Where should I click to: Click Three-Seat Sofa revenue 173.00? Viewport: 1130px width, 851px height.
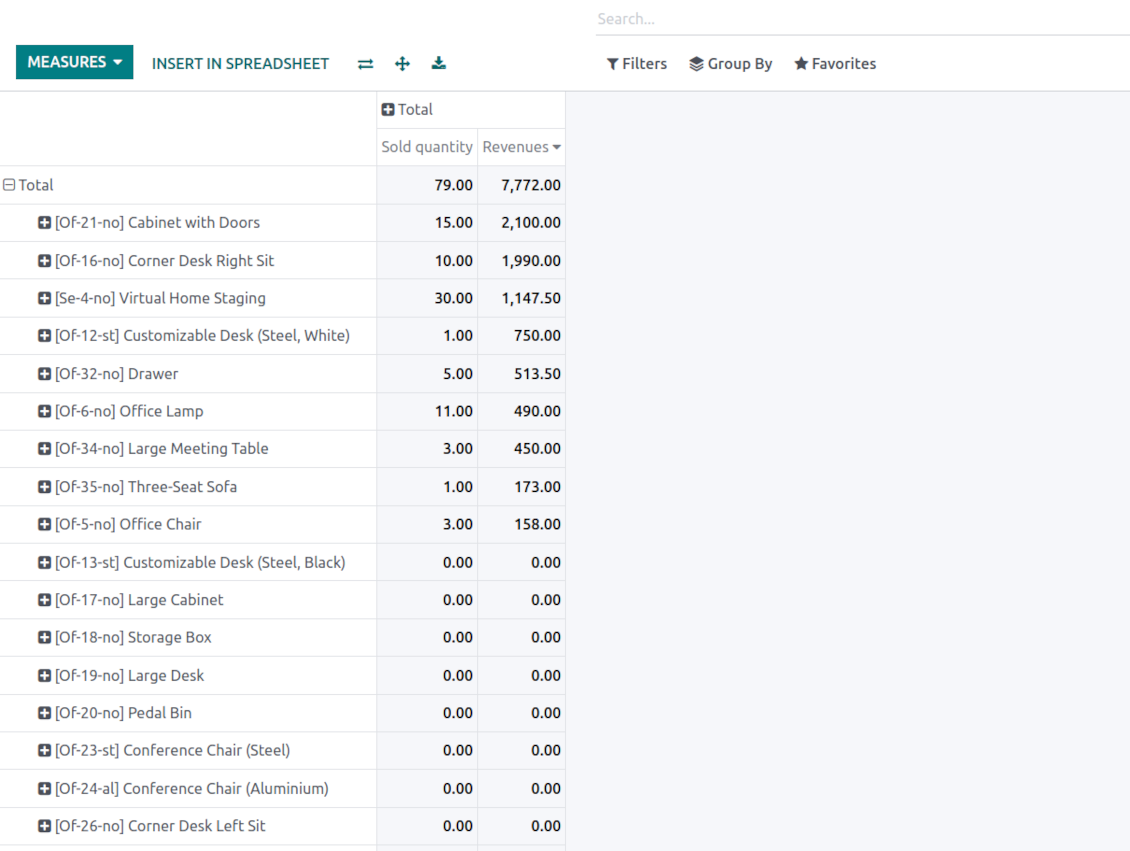tap(537, 486)
